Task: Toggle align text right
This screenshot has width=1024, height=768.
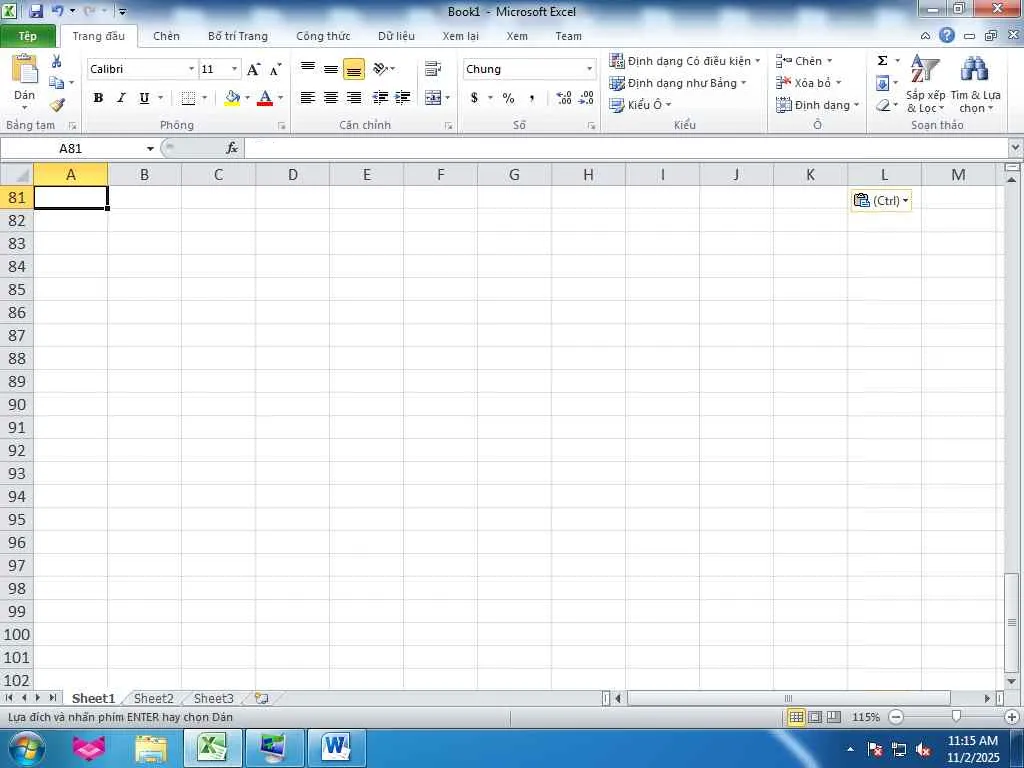Action: click(354, 98)
